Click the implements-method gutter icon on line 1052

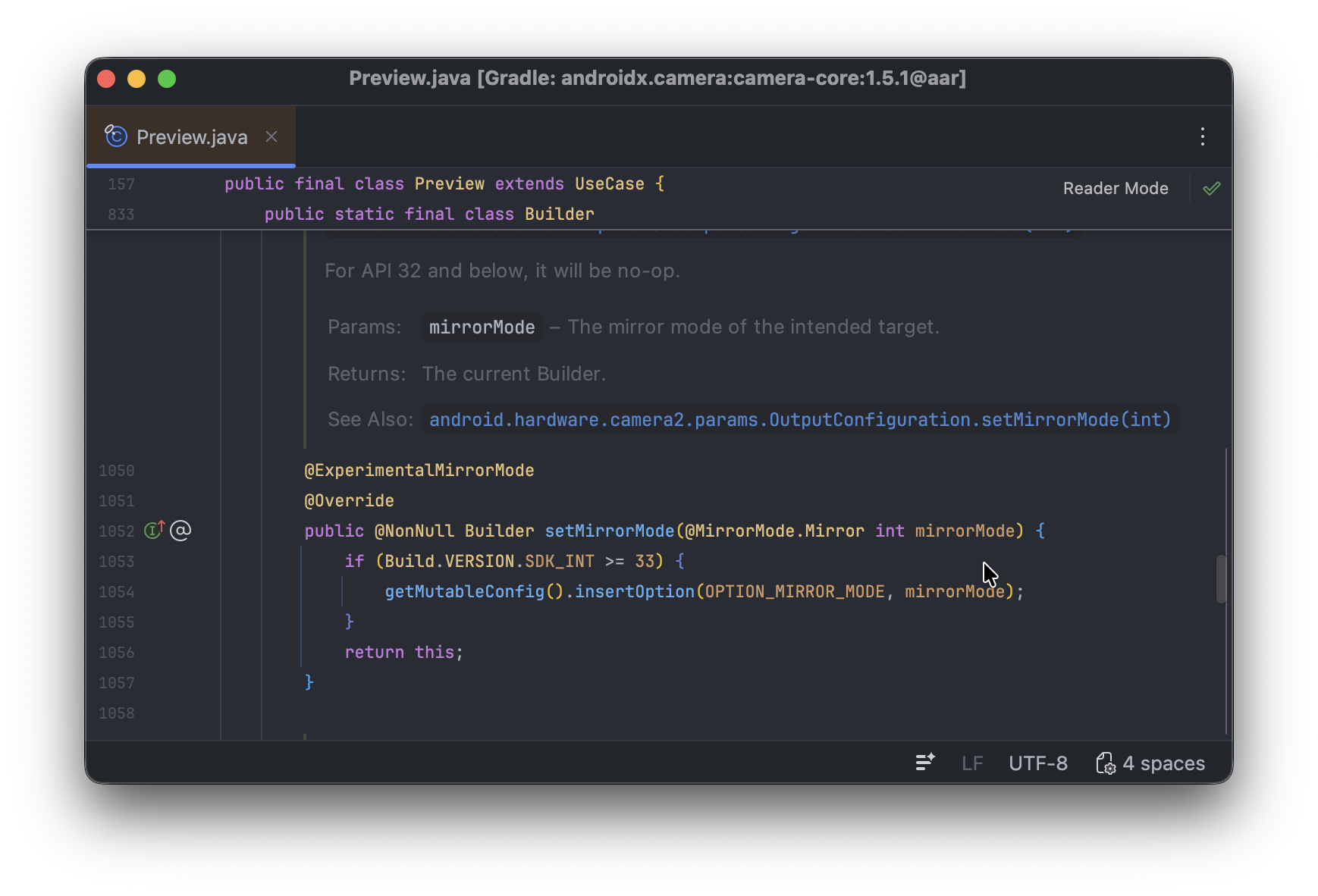tap(154, 531)
